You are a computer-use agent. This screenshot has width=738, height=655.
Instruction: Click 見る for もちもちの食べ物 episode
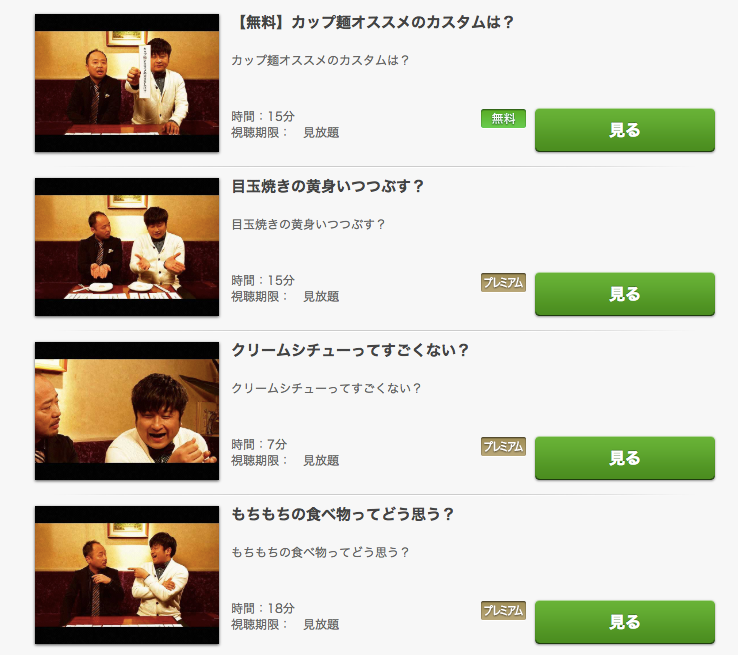click(625, 622)
